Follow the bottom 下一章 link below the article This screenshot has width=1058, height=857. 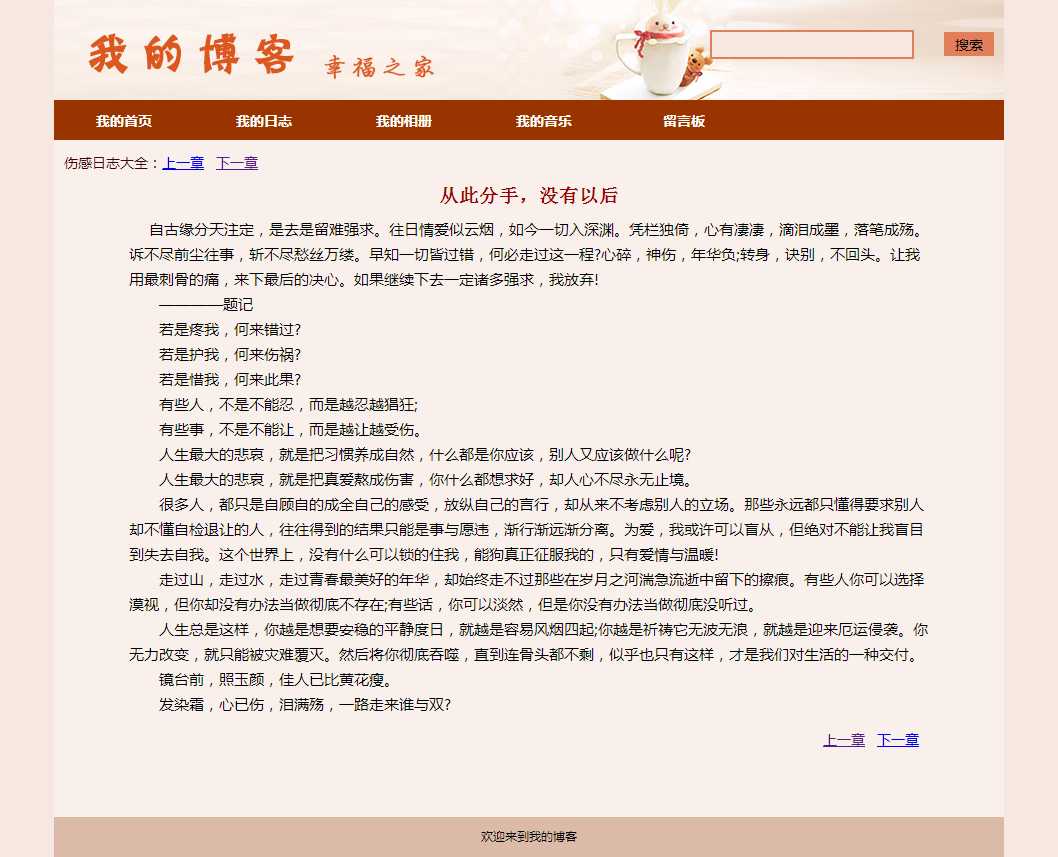point(898,740)
